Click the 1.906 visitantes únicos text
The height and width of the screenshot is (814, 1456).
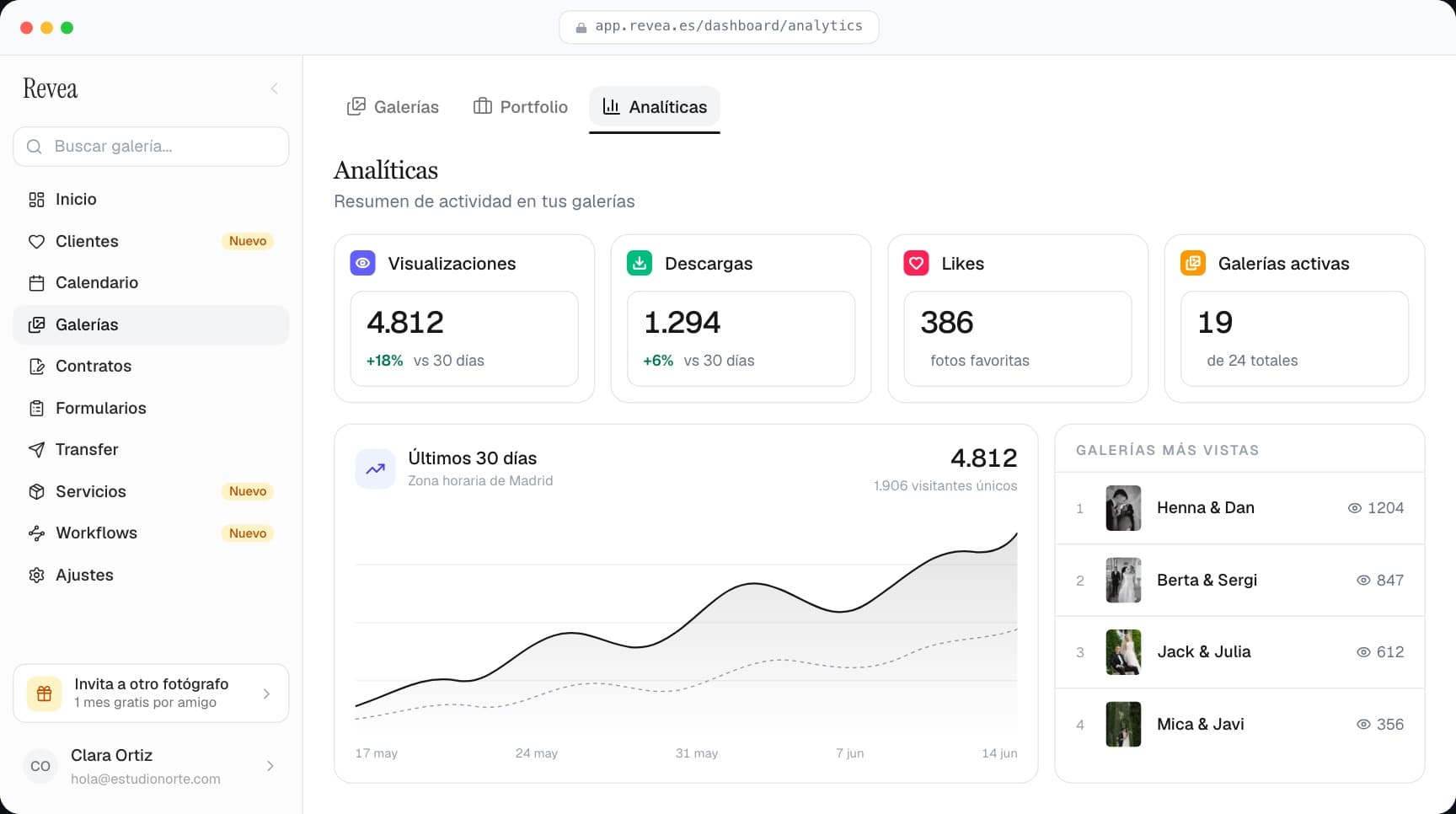[x=945, y=486]
